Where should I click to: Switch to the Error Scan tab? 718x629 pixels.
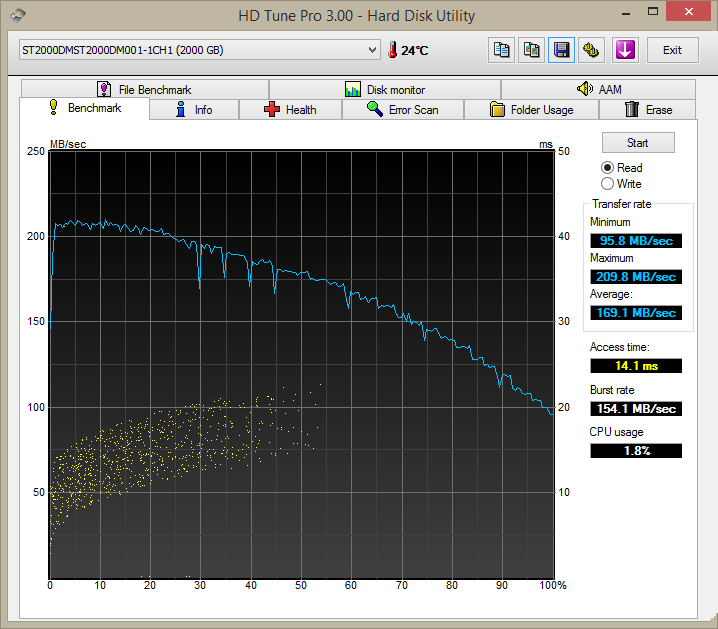click(x=403, y=110)
